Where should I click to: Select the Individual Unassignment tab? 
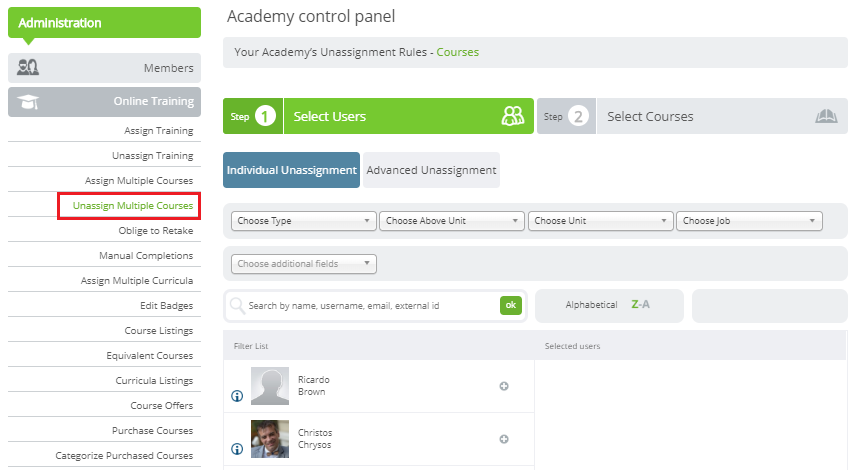(x=291, y=170)
